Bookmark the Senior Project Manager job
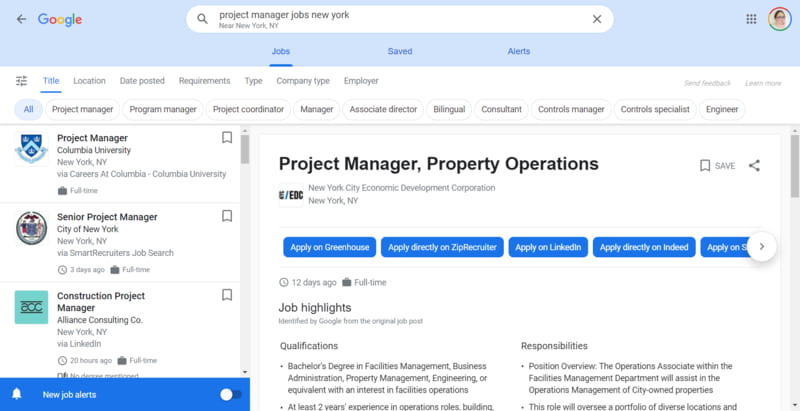The width and height of the screenshot is (800, 411). (227, 216)
